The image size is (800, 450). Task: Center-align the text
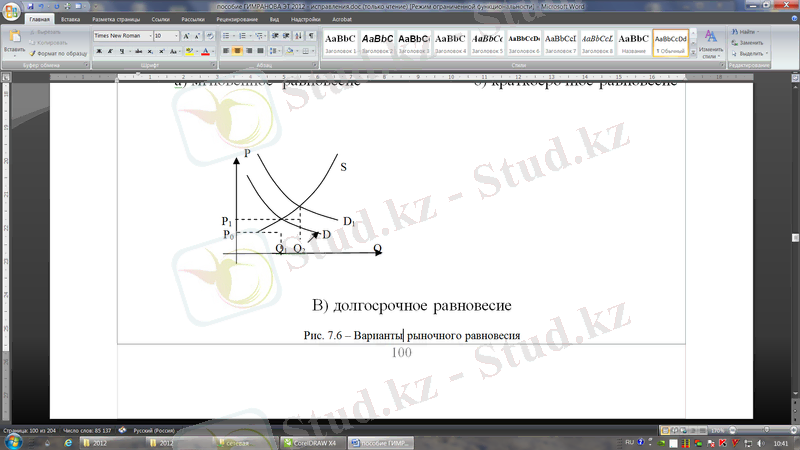click(237, 51)
